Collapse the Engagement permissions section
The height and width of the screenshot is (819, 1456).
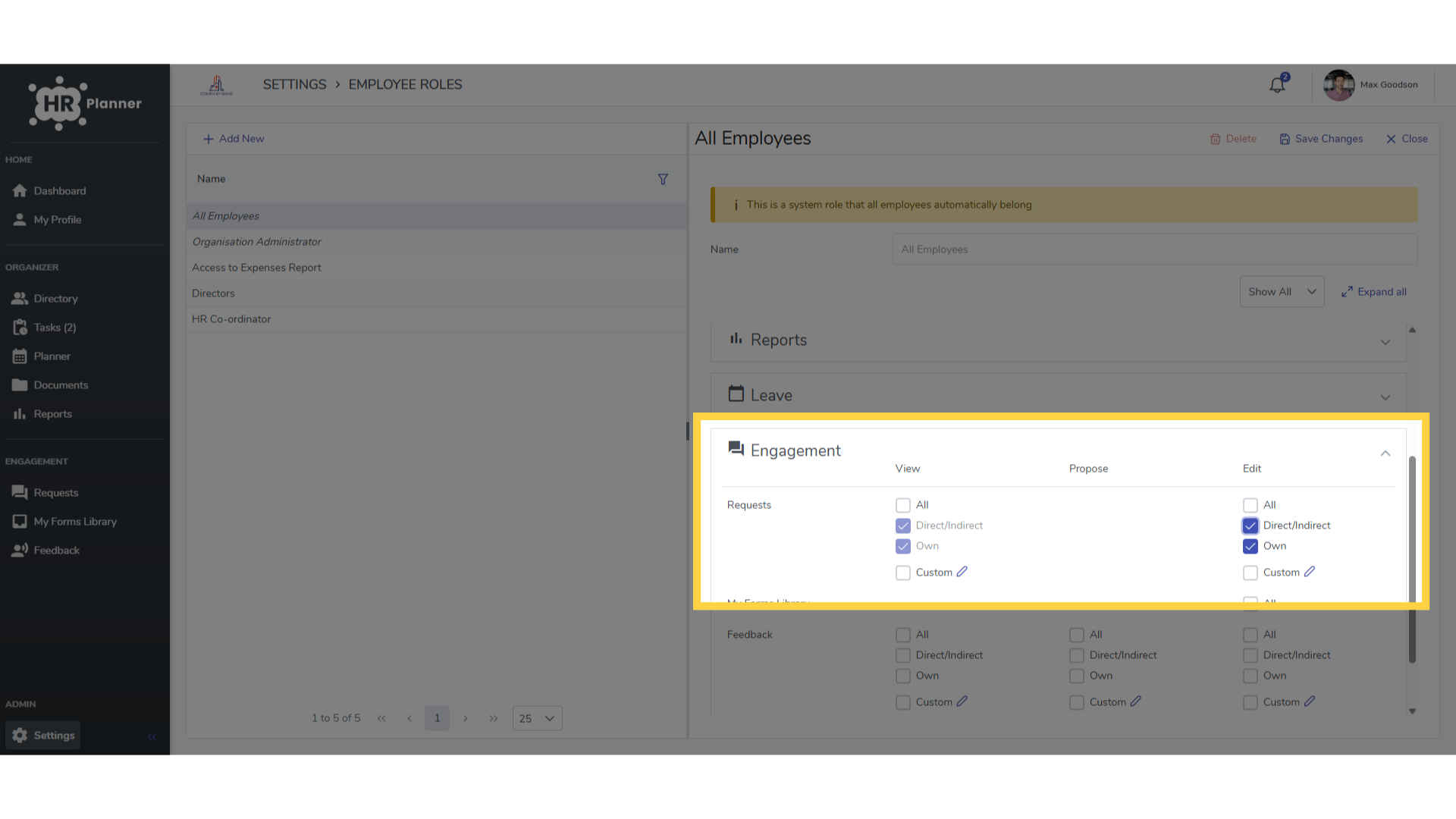point(1385,453)
